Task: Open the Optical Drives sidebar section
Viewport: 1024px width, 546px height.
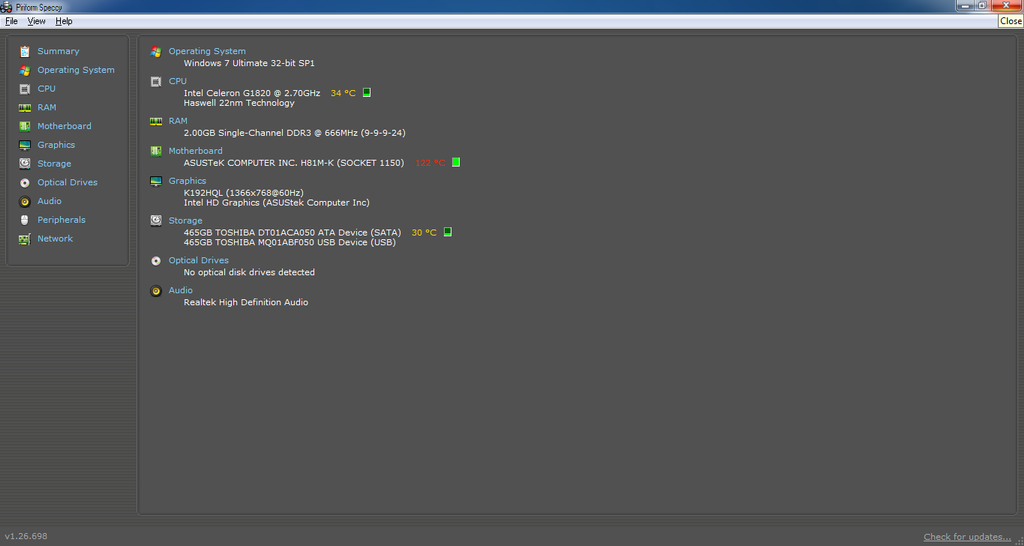Action: point(67,182)
